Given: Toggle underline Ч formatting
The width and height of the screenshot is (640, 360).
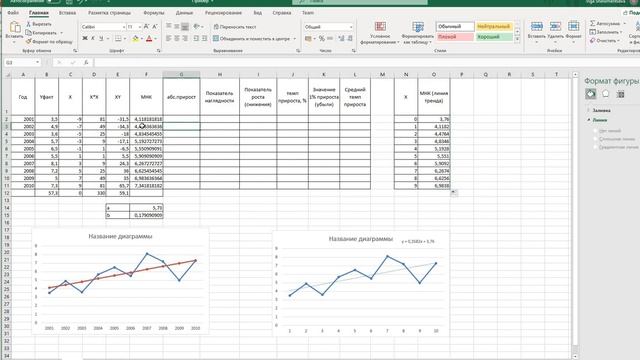Looking at the screenshot, I should [101, 38].
